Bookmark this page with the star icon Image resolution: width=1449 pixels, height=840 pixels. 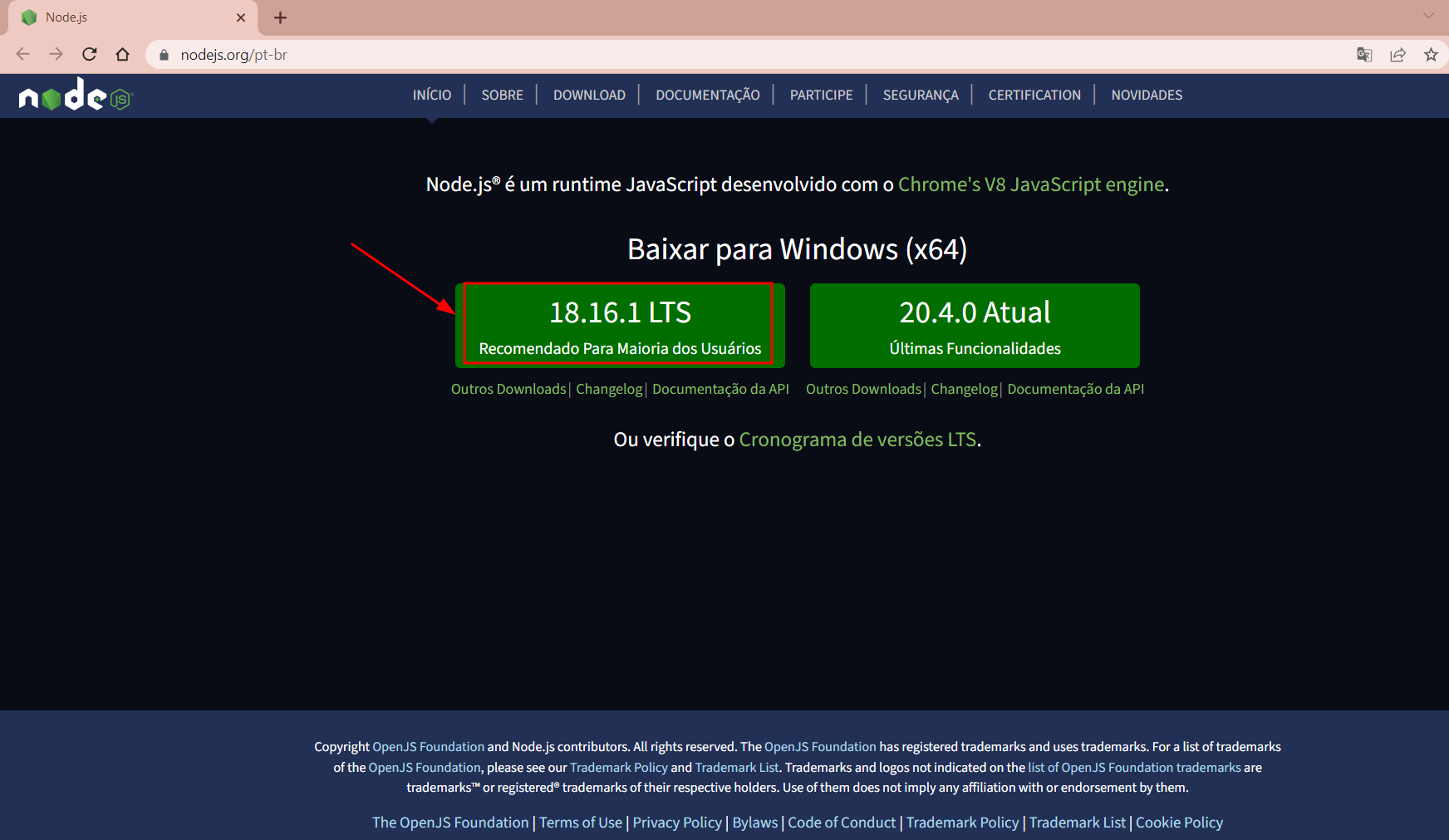tap(1431, 55)
